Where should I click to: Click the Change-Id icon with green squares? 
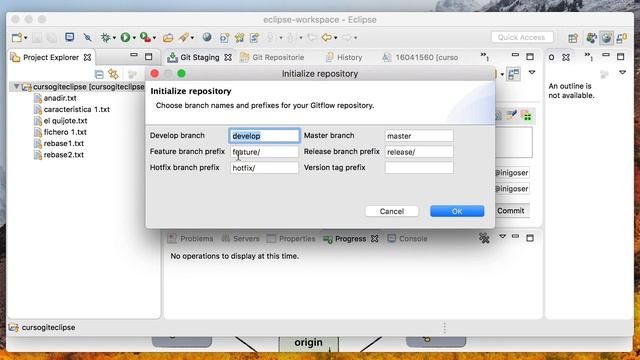click(x=526, y=116)
